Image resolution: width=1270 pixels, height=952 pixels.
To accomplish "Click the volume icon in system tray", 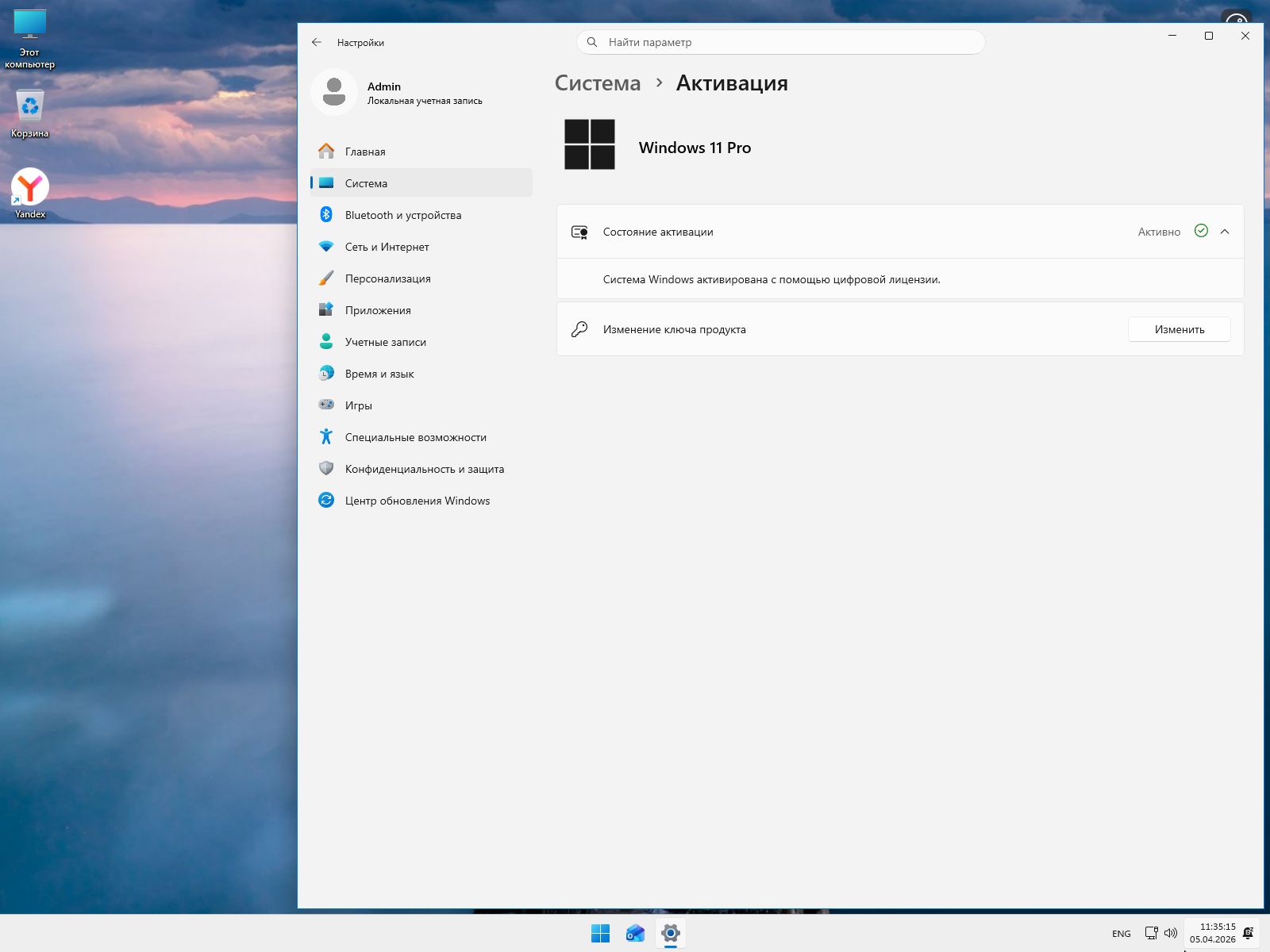I will pyautogui.click(x=1171, y=934).
